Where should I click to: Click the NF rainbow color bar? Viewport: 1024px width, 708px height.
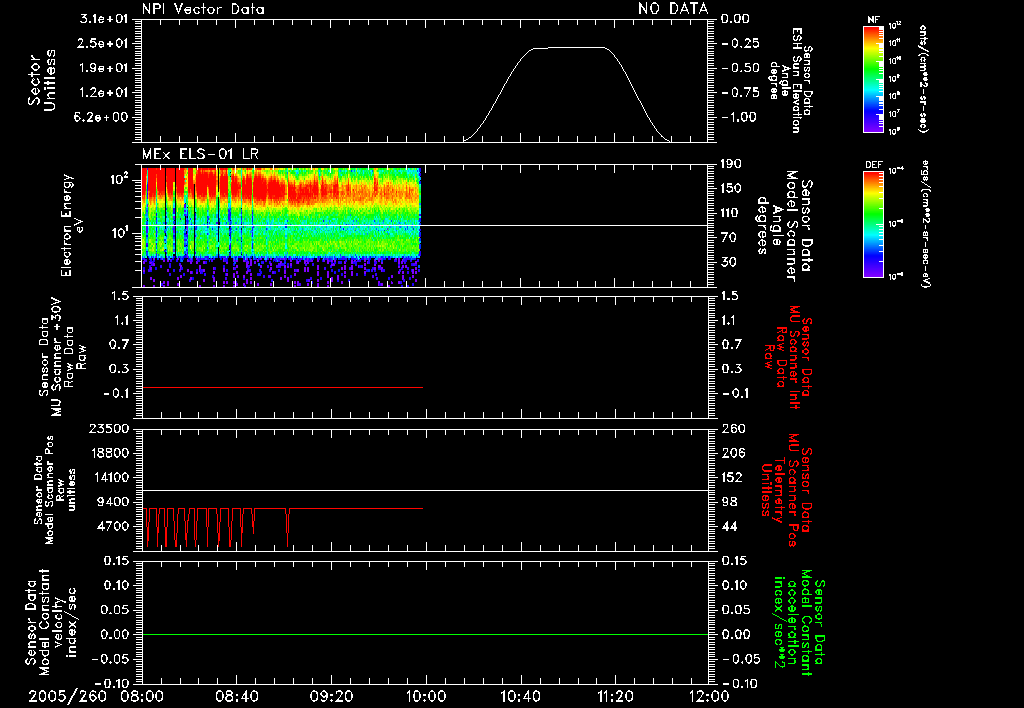pos(874,78)
